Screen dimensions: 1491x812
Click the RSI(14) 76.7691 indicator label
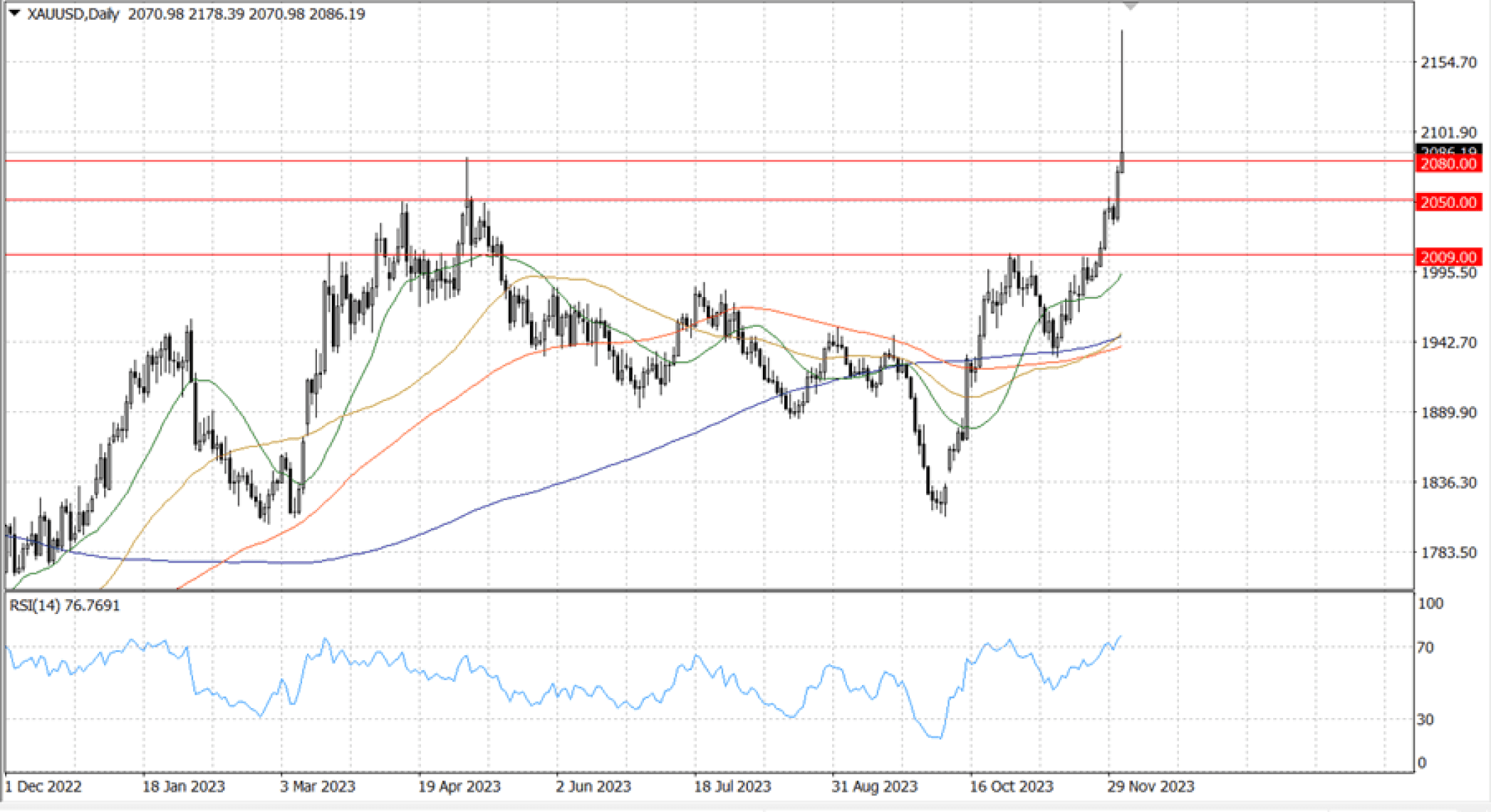[64, 605]
